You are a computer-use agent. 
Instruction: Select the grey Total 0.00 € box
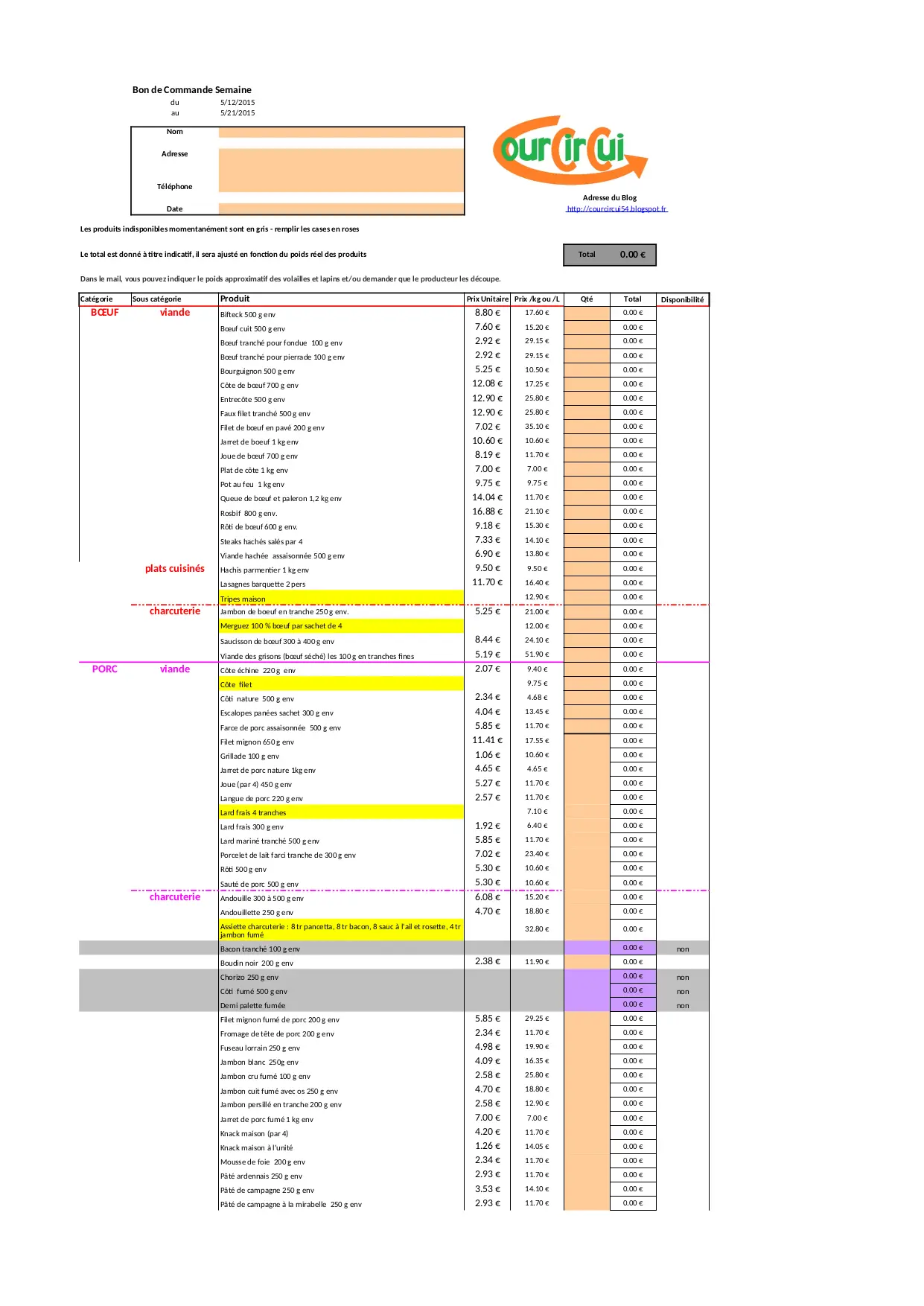point(609,255)
